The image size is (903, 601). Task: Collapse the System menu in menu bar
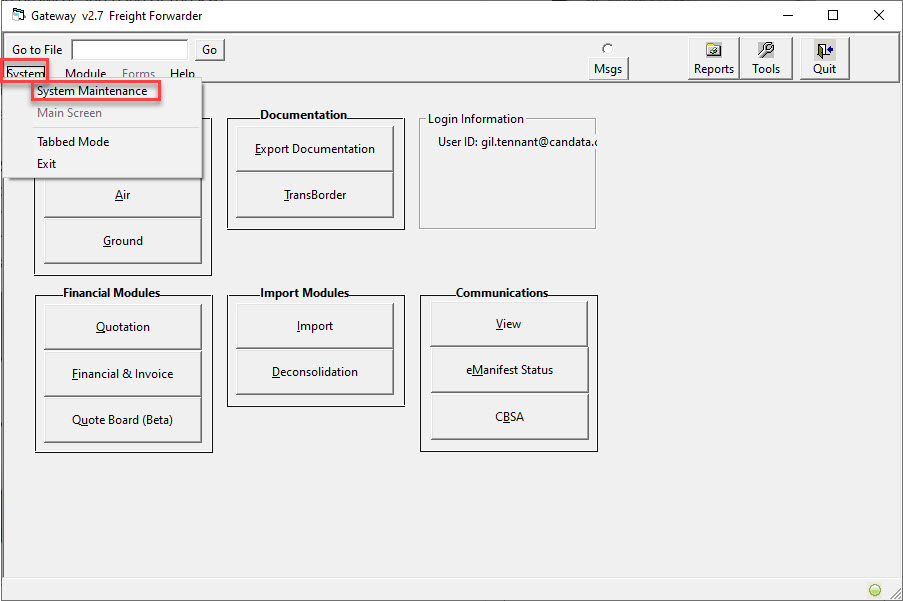(25, 73)
